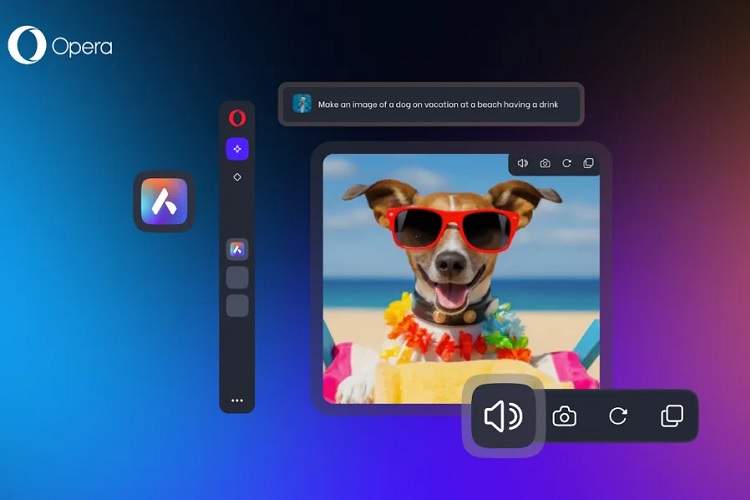Image resolution: width=750 pixels, height=500 pixels.
Task: Click the Opera logo in the top-left corner
Action: [x=60, y=46]
